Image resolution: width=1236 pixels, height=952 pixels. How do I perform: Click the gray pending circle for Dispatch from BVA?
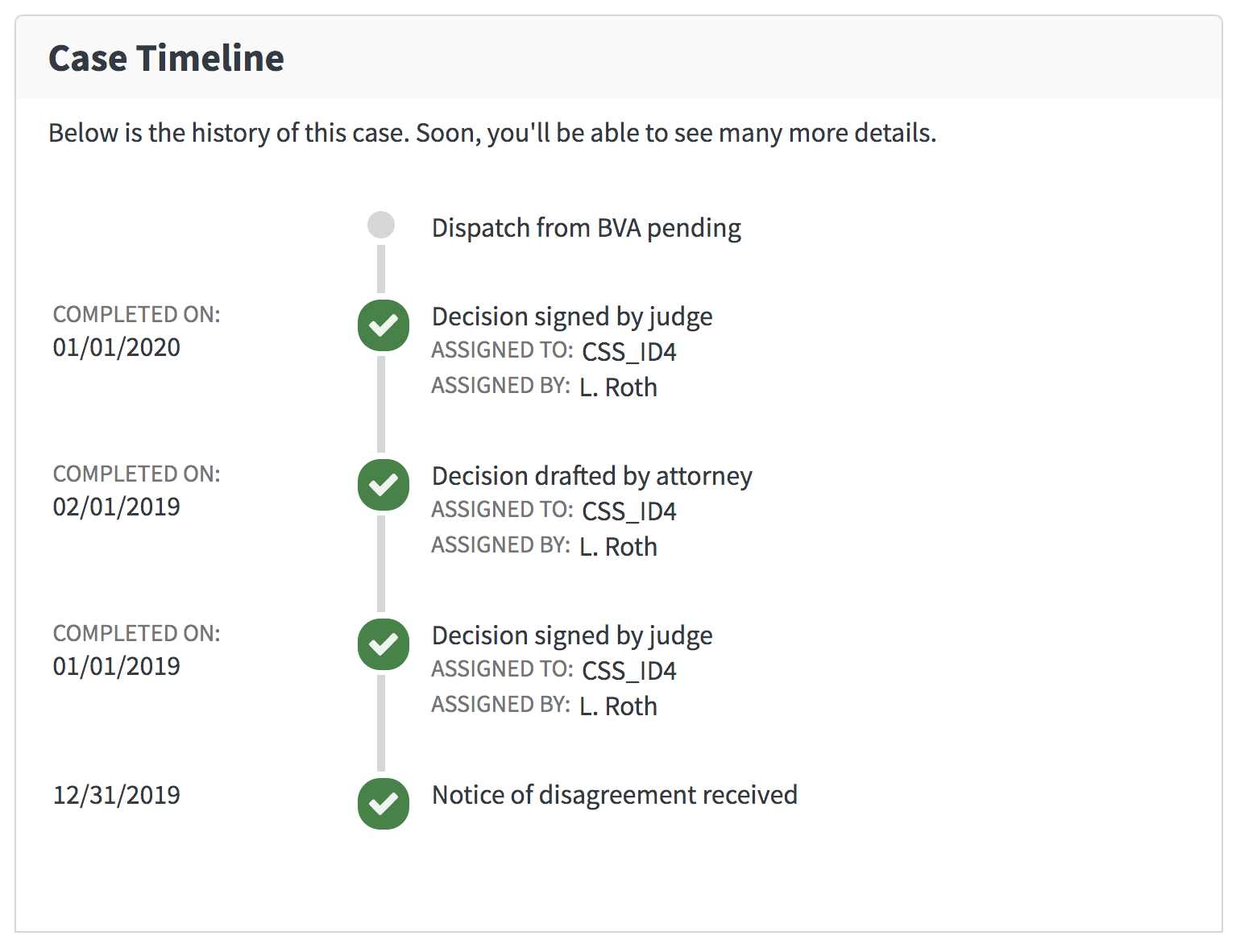pyautogui.click(x=381, y=224)
